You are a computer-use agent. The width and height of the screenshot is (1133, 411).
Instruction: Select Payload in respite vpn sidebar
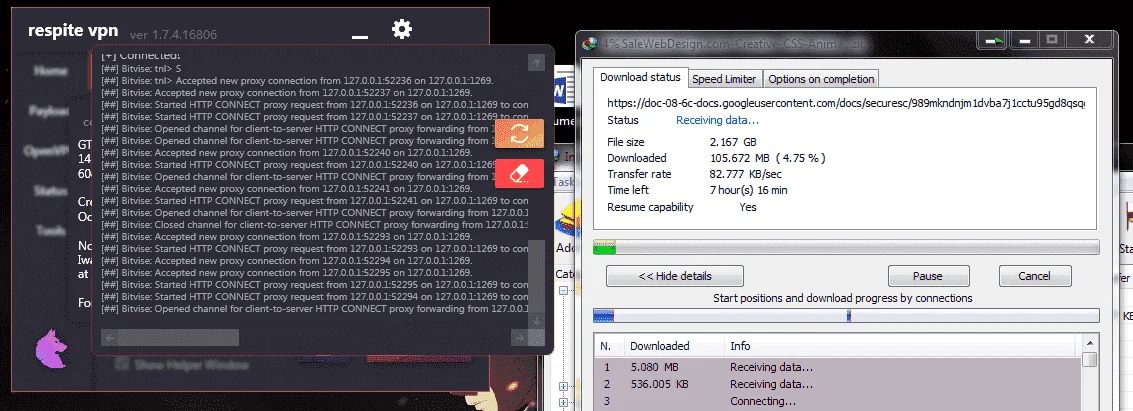coord(49,111)
